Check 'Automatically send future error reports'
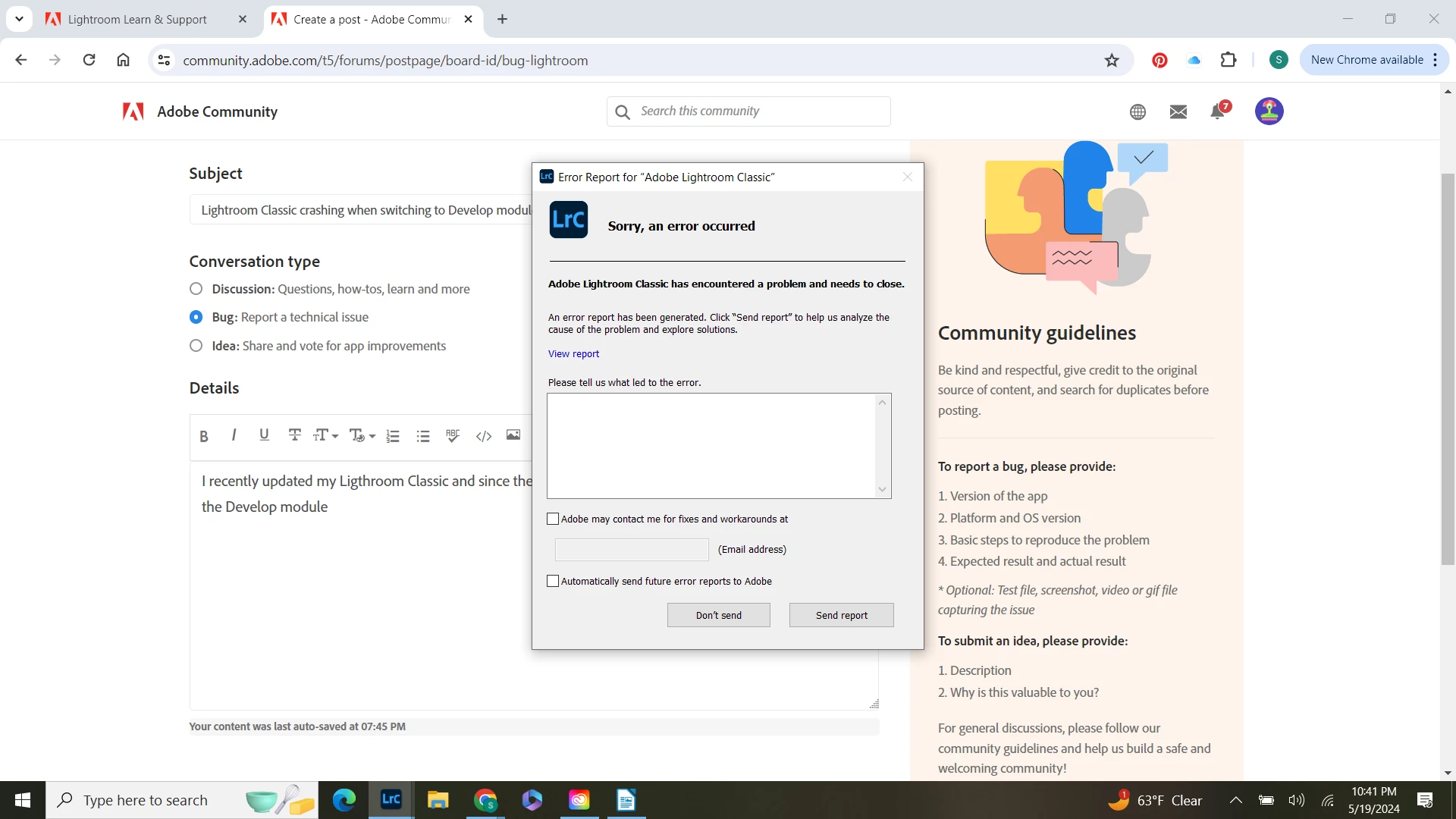This screenshot has height=819, width=1456. (x=553, y=582)
